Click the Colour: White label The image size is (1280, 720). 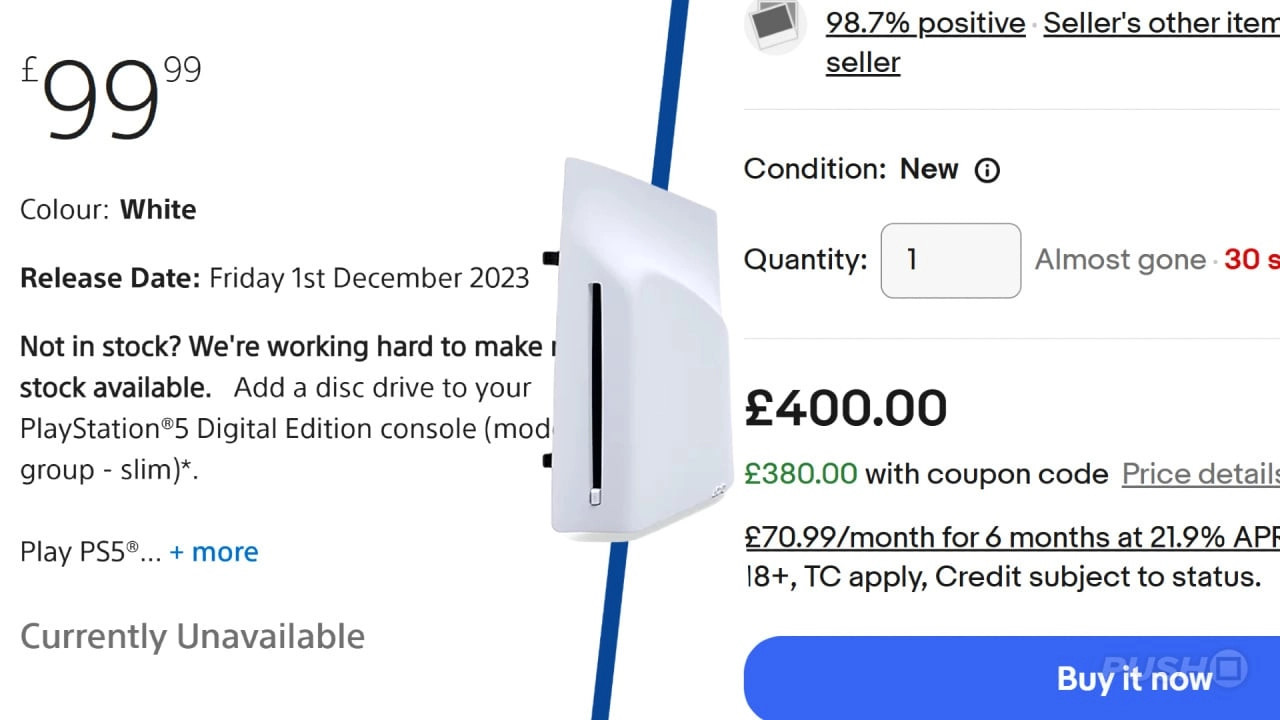(108, 209)
